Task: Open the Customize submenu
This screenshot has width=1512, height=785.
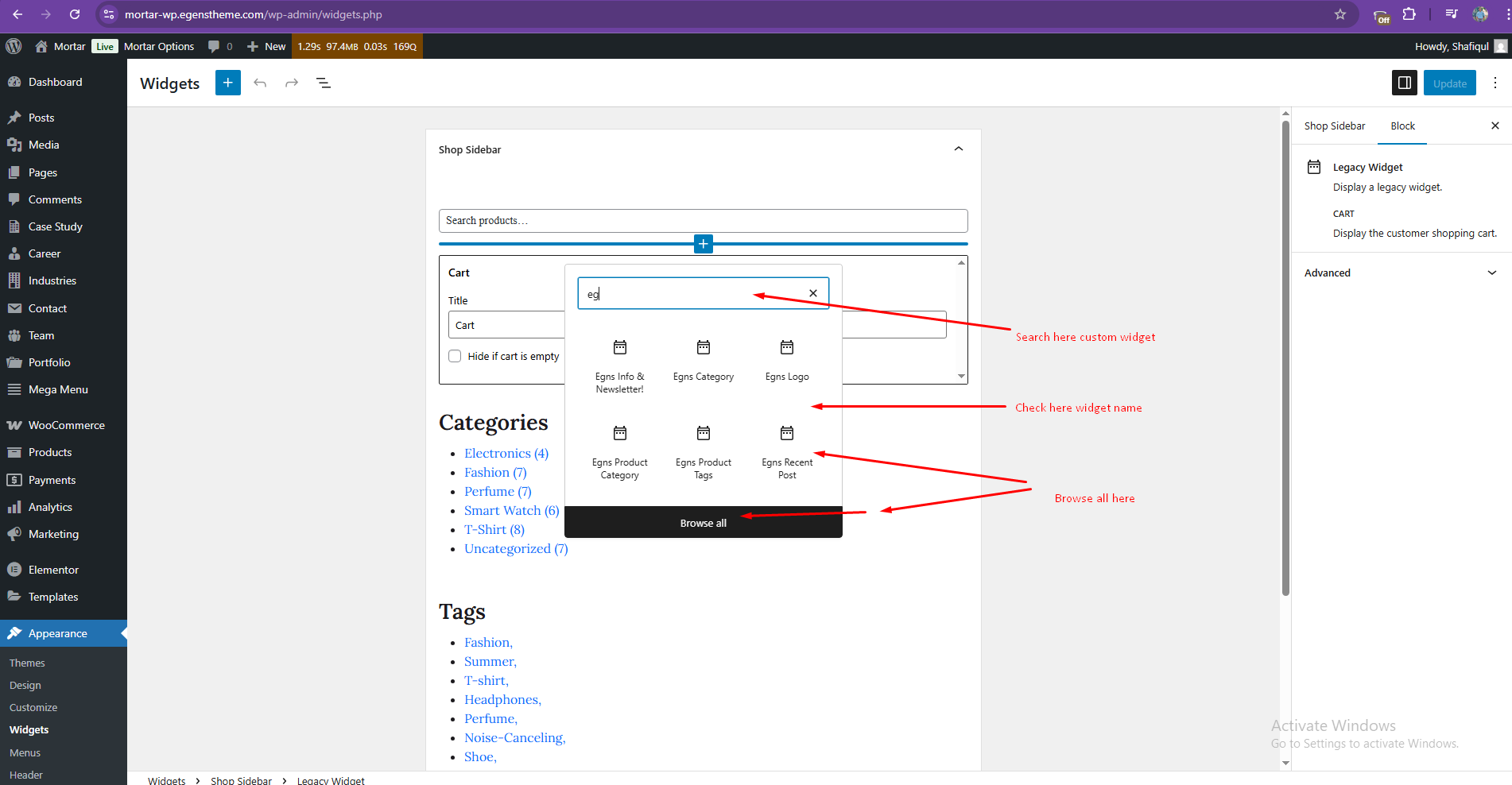Action: pos(33,707)
